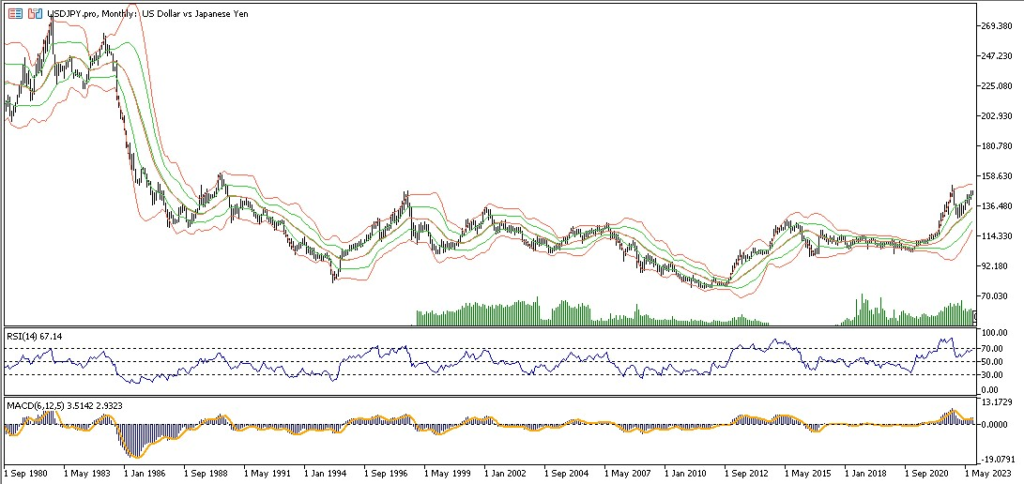Image resolution: width=1024 pixels, height=484 pixels.
Task: Click the MACD 13.1729 scale label
Action: [x=998, y=404]
